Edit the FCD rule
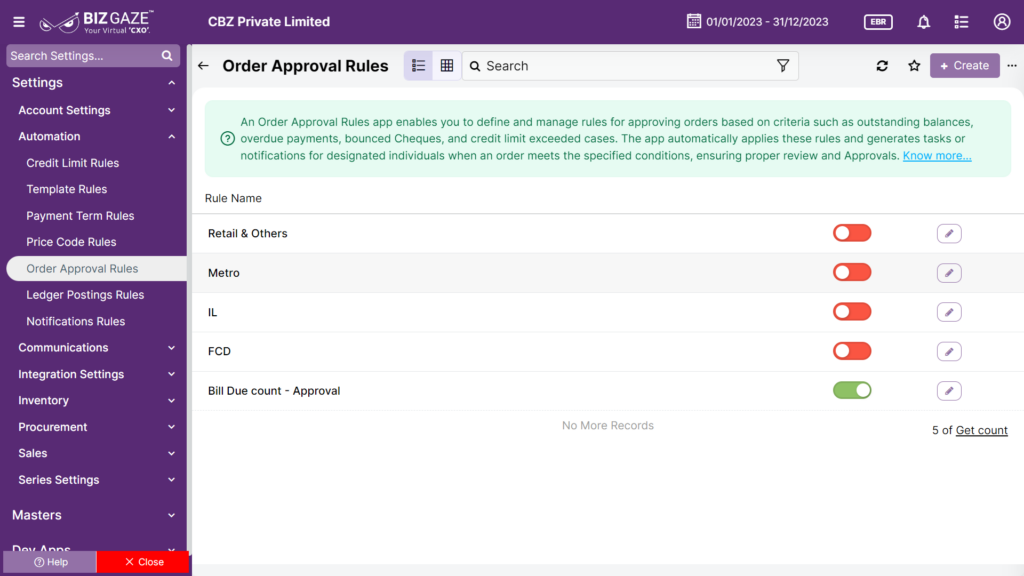The height and width of the screenshot is (576, 1024). [949, 351]
